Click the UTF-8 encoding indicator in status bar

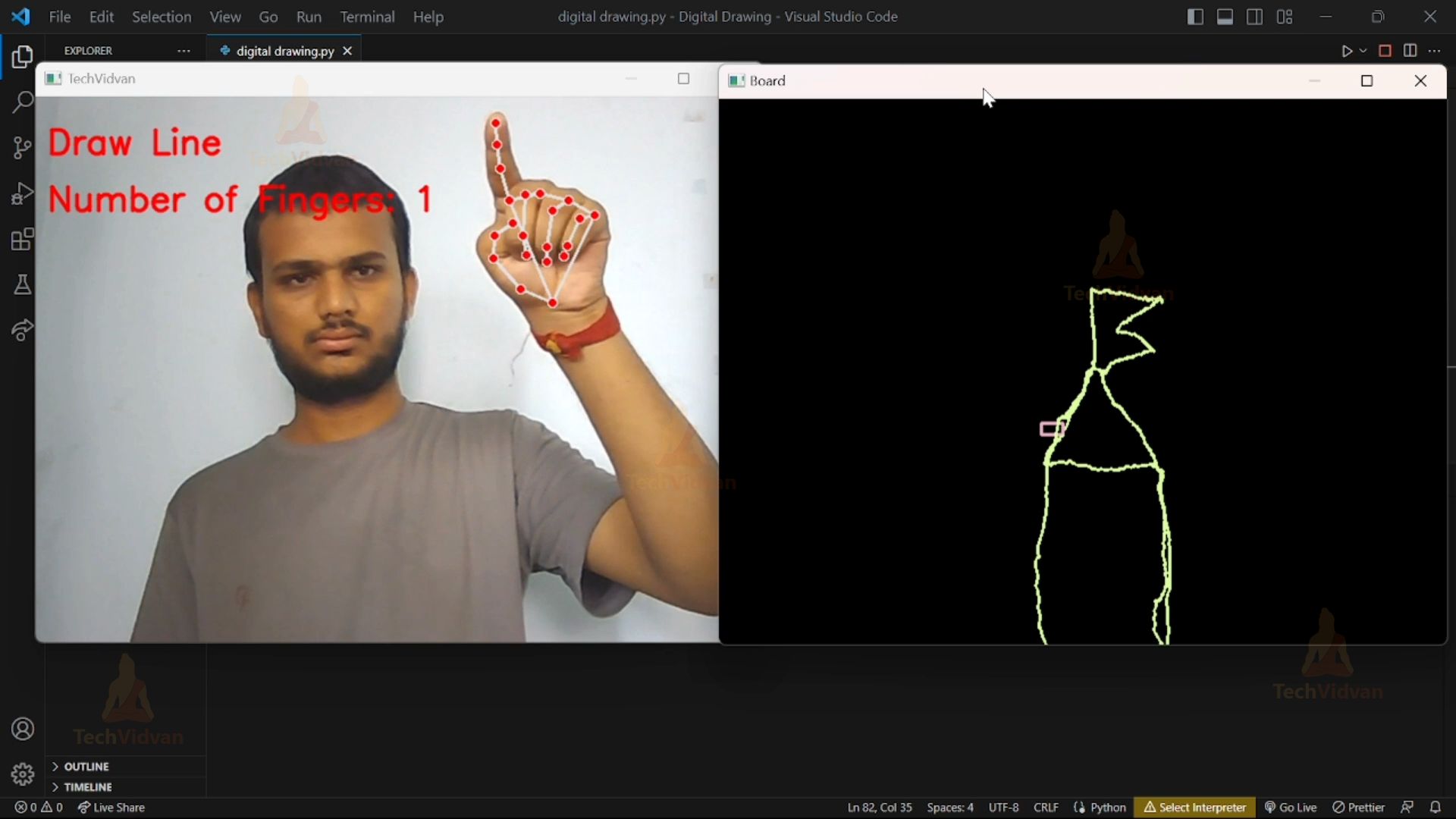(x=1004, y=807)
